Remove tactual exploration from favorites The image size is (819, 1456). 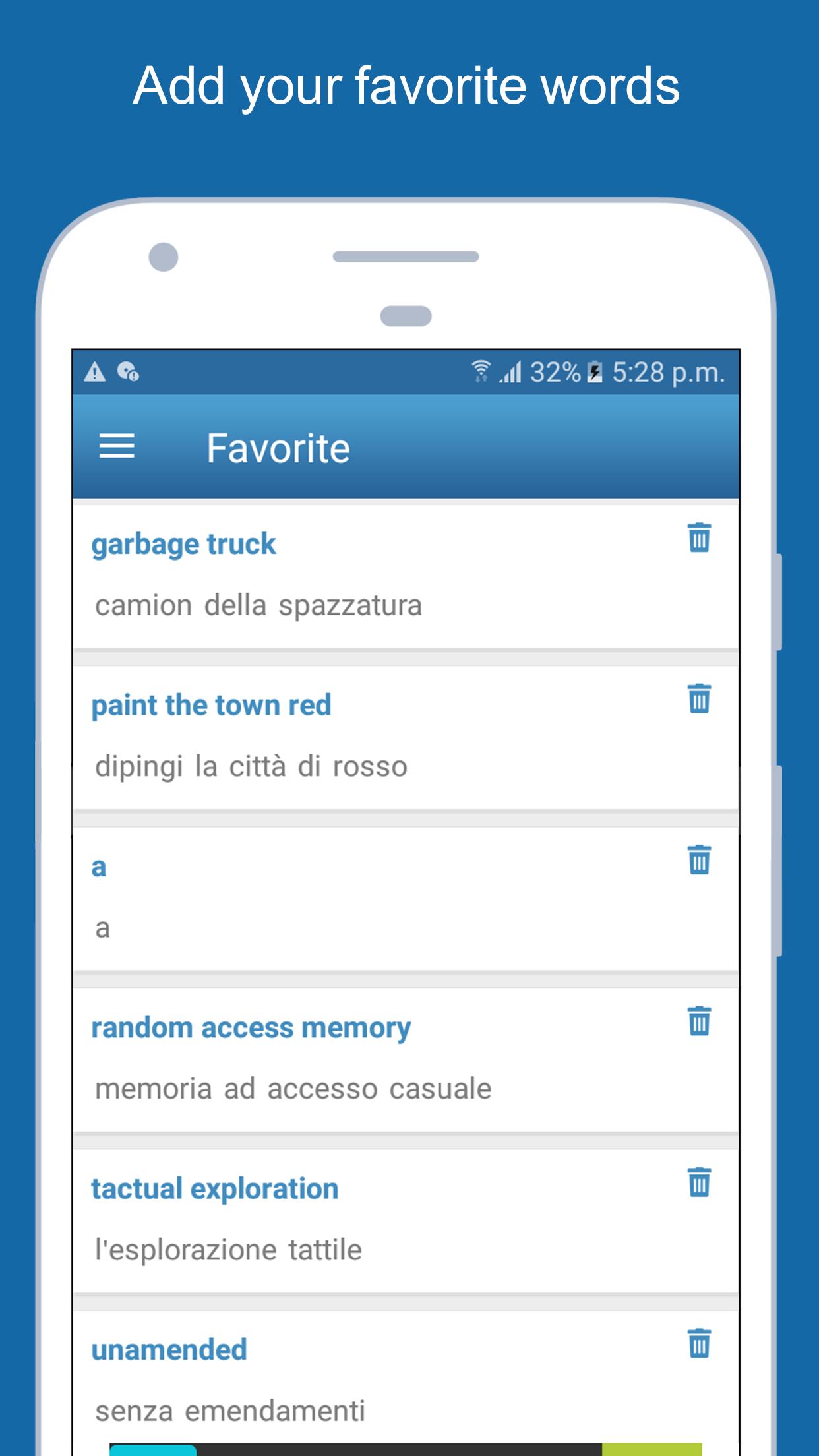pos(699,1182)
